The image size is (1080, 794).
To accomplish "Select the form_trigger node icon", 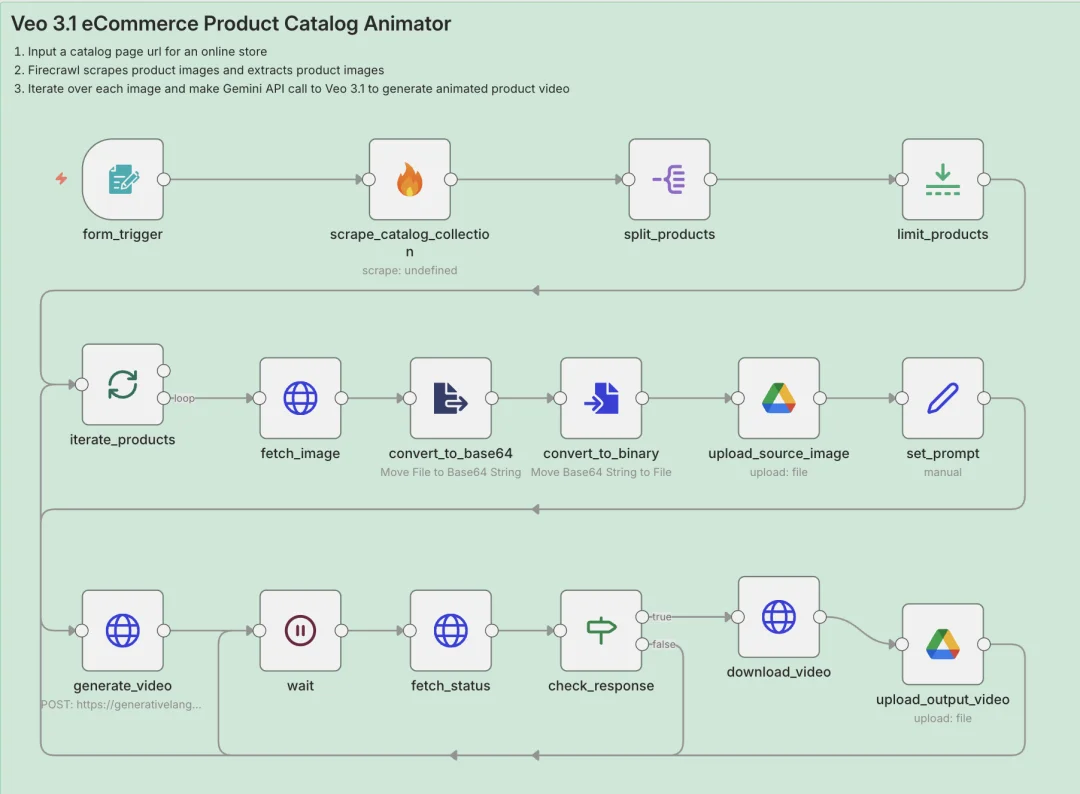I will pyautogui.click(x=123, y=180).
